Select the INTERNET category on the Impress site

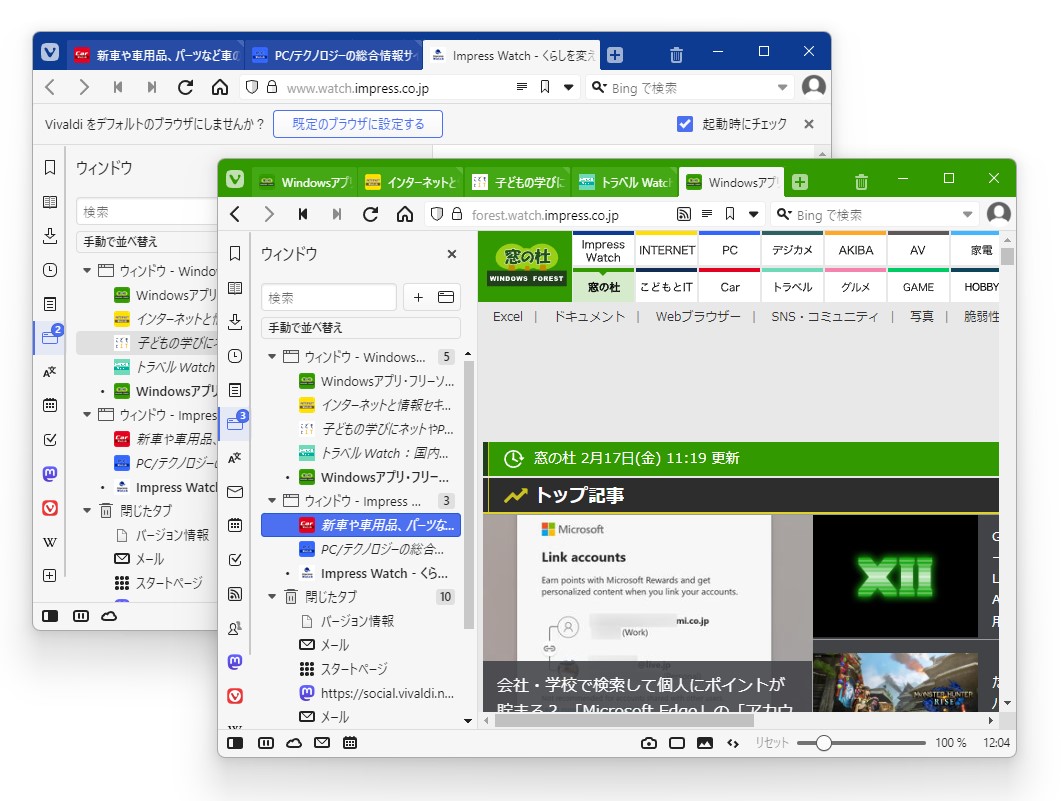click(666, 249)
